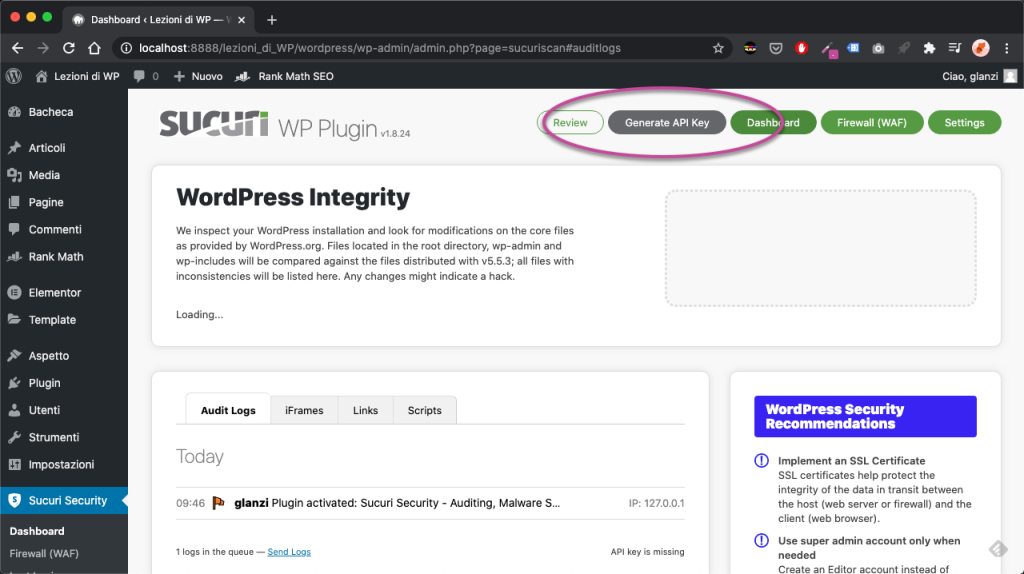1024x574 pixels.
Task: Open Aspetto in sidebar
Action: point(64,356)
